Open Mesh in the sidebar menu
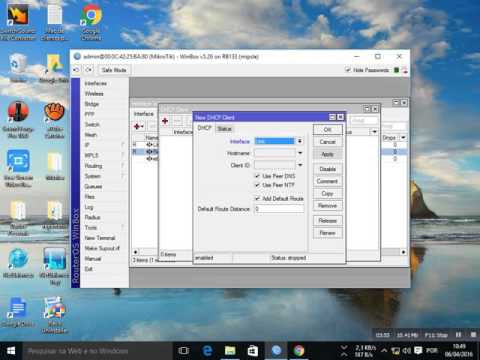Screen dimensions: 480x360 (91, 135)
